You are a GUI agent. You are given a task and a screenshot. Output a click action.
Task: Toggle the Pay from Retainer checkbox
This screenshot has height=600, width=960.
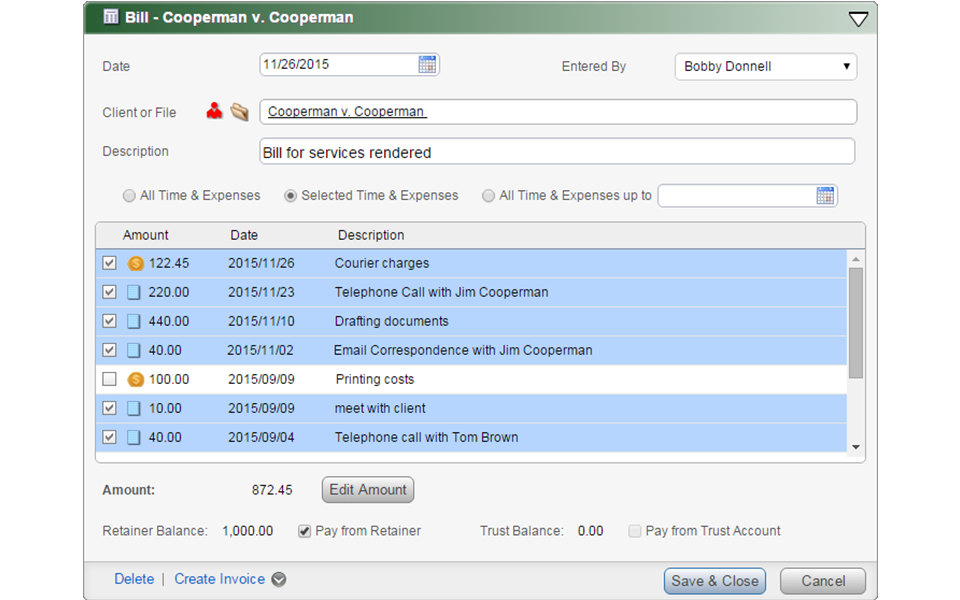click(x=304, y=531)
